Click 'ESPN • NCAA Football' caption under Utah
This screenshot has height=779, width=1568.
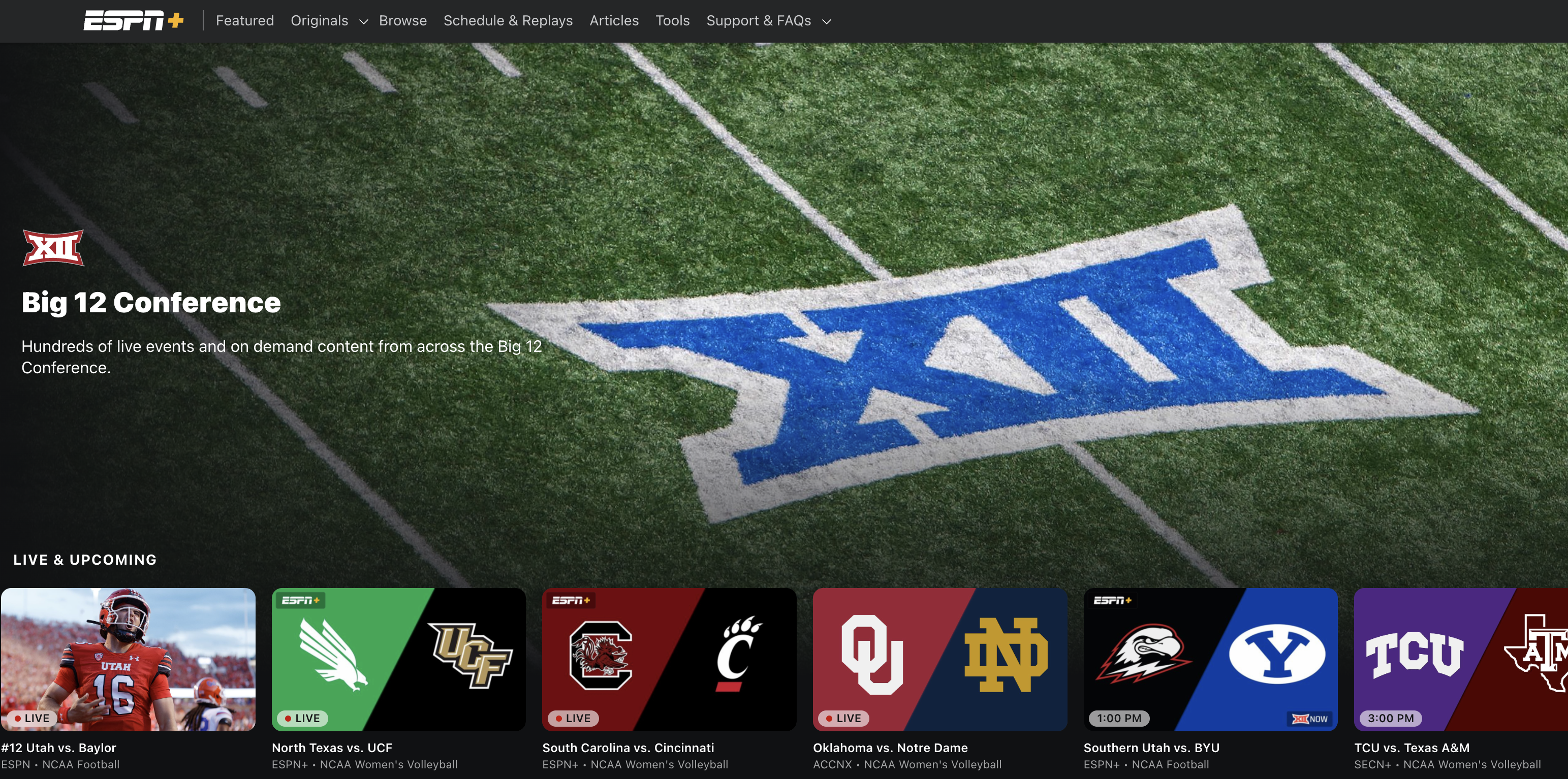point(59,764)
